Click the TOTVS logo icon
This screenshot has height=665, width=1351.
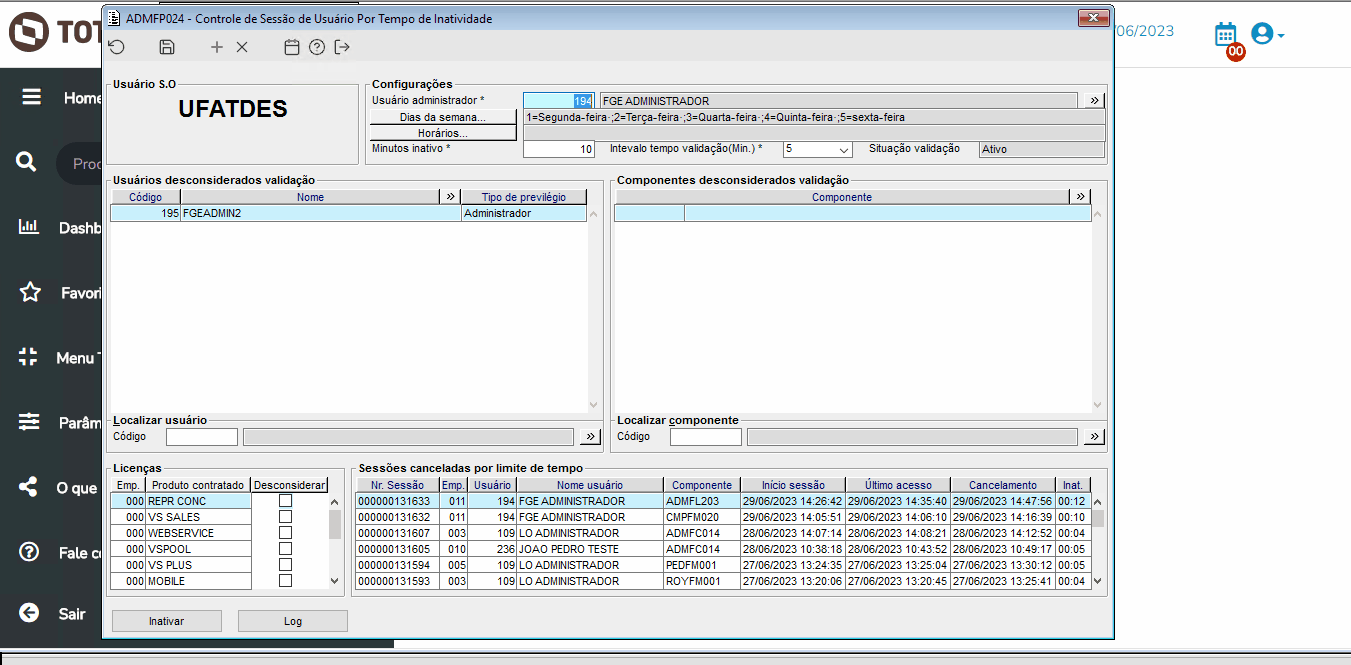click(29, 32)
